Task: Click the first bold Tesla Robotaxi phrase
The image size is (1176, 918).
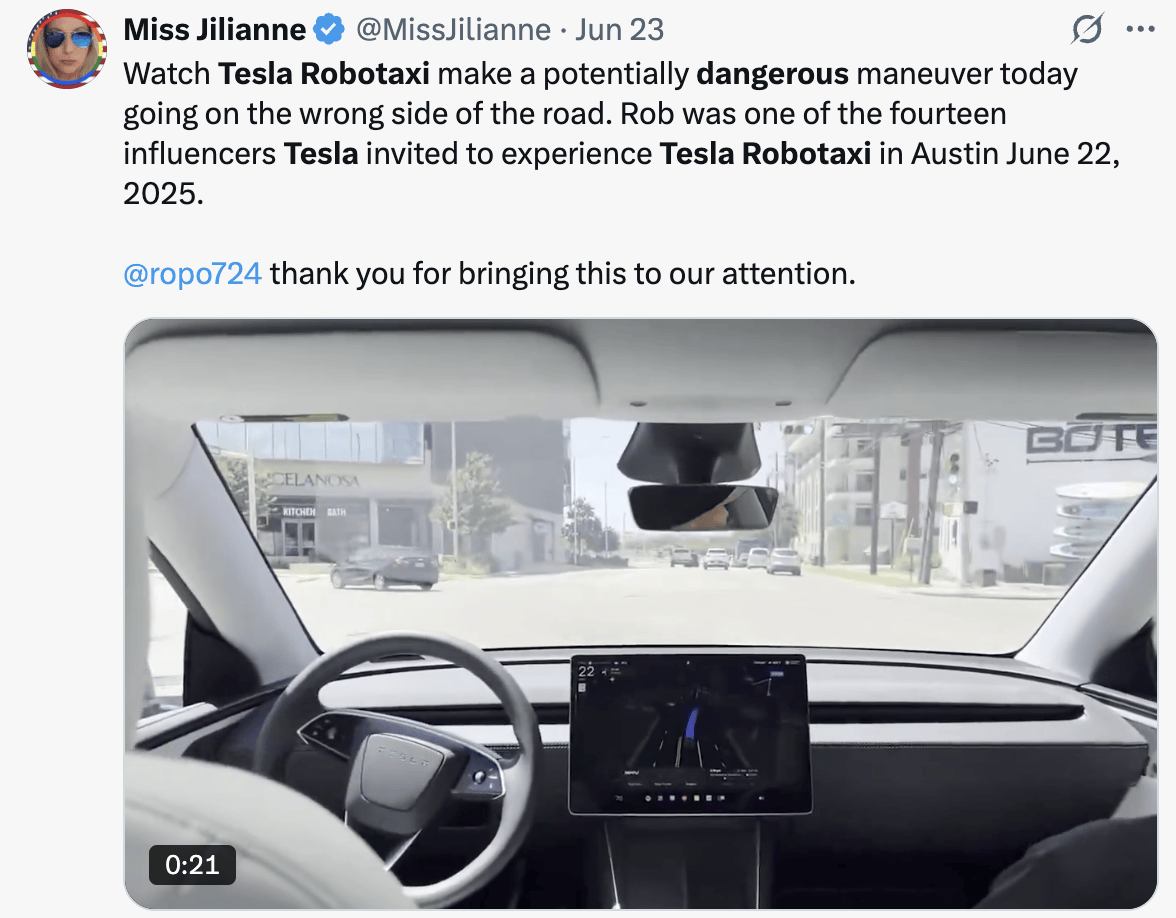Action: [324, 74]
